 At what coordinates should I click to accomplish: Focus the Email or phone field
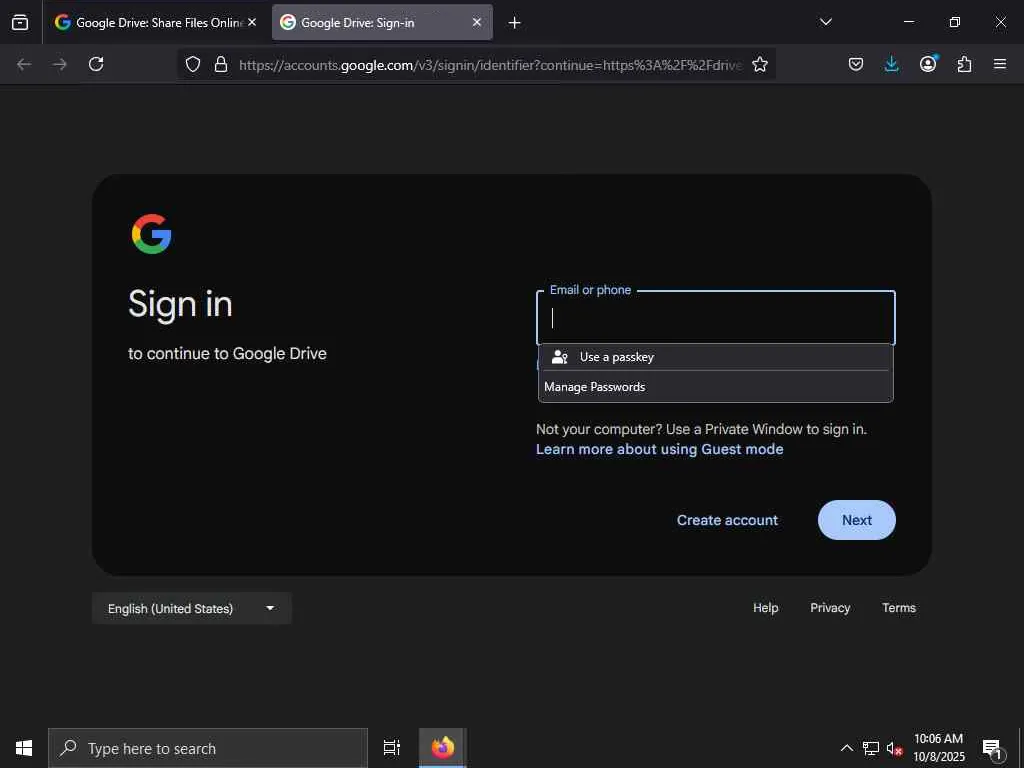click(x=716, y=318)
